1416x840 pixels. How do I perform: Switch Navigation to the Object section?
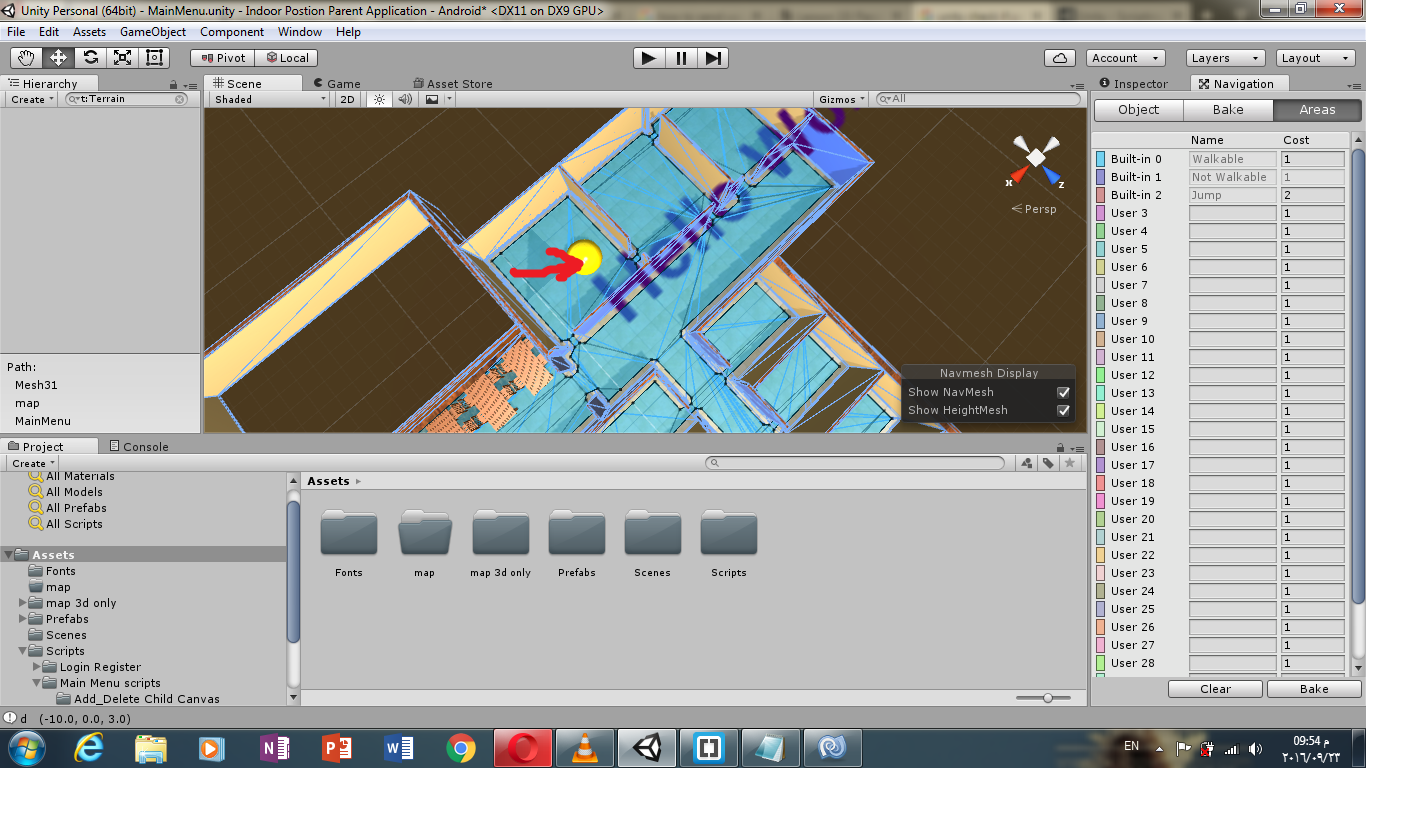coord(1139,110)
